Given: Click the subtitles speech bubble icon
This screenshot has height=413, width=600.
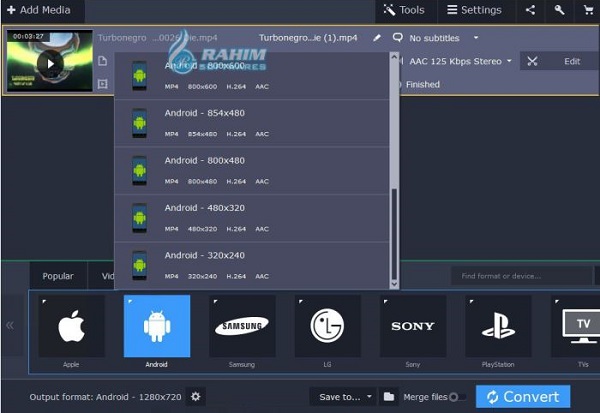Looking at the screenshot, I should [398, 38].
